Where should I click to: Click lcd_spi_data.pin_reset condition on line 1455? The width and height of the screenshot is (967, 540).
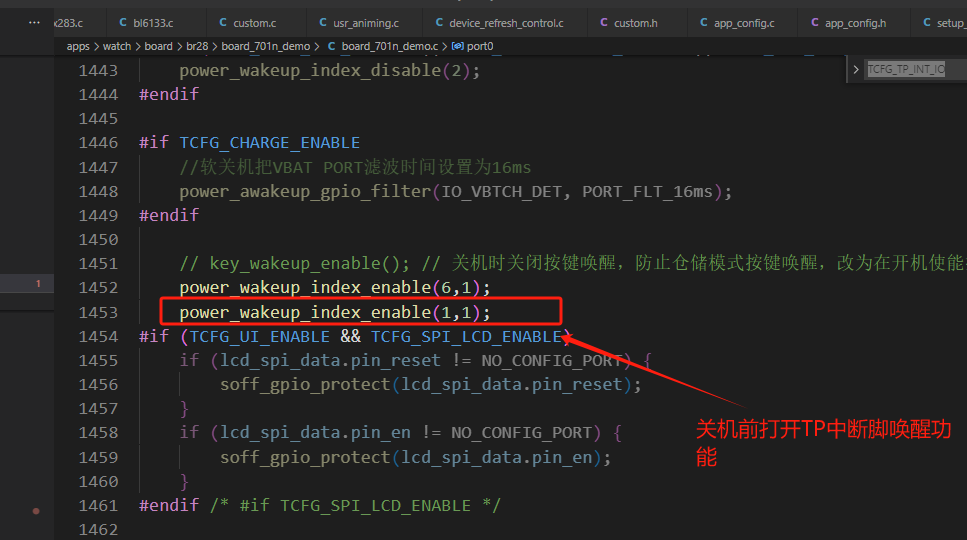click(x=331, y=361)
